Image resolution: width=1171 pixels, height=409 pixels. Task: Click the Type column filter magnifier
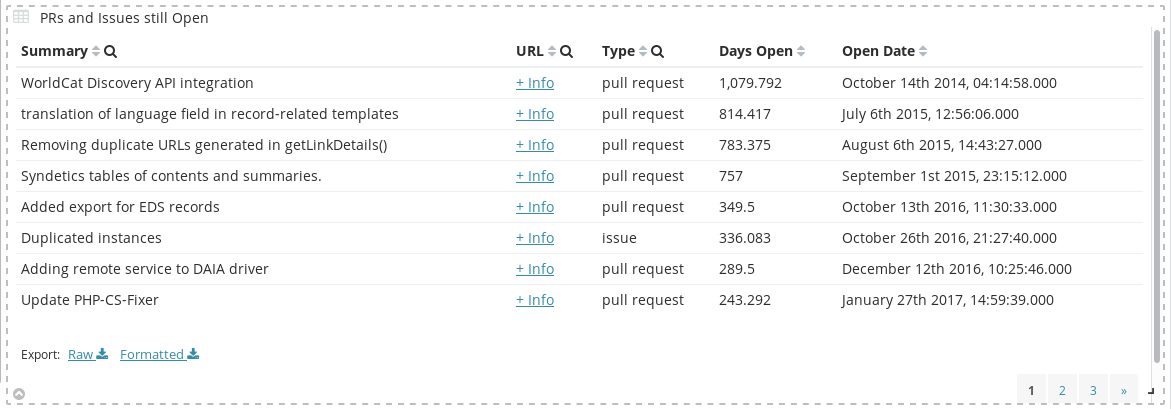[658, 52]
